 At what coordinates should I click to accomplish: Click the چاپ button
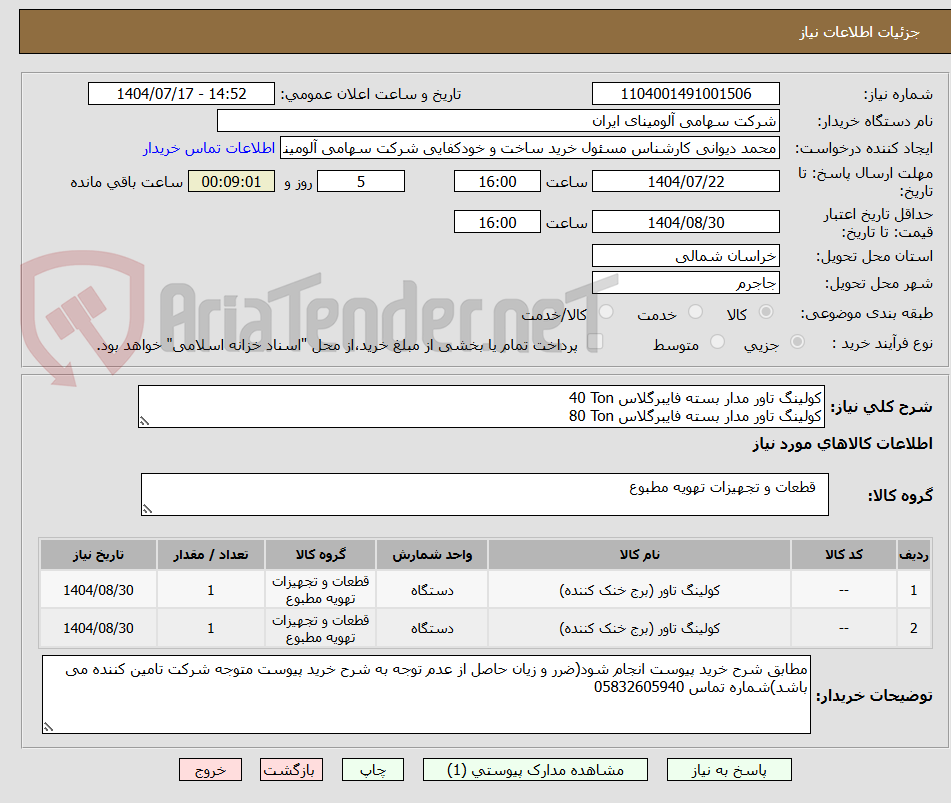pyautogui.click(x=372, y=769)
